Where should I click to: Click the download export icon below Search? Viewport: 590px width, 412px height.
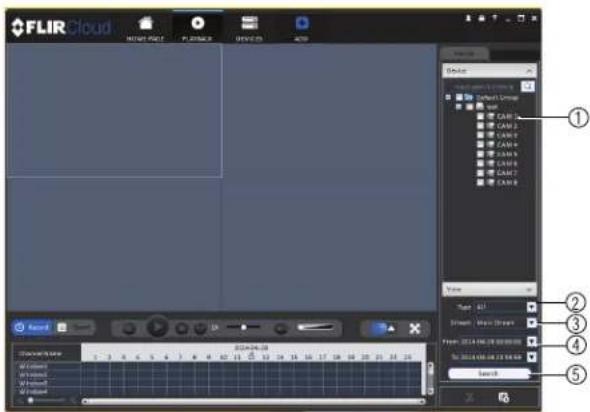tap(503, 398)
